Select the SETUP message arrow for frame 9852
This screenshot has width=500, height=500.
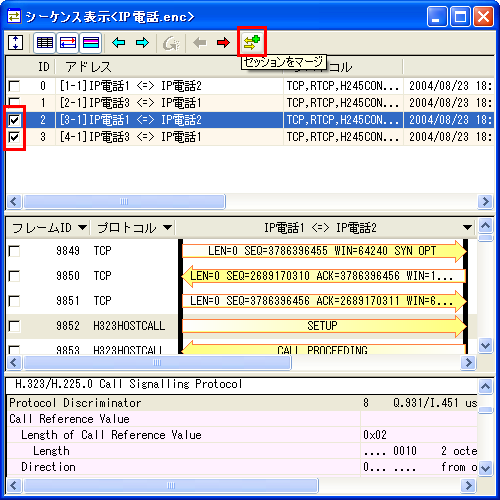click(x=324, y=326)
